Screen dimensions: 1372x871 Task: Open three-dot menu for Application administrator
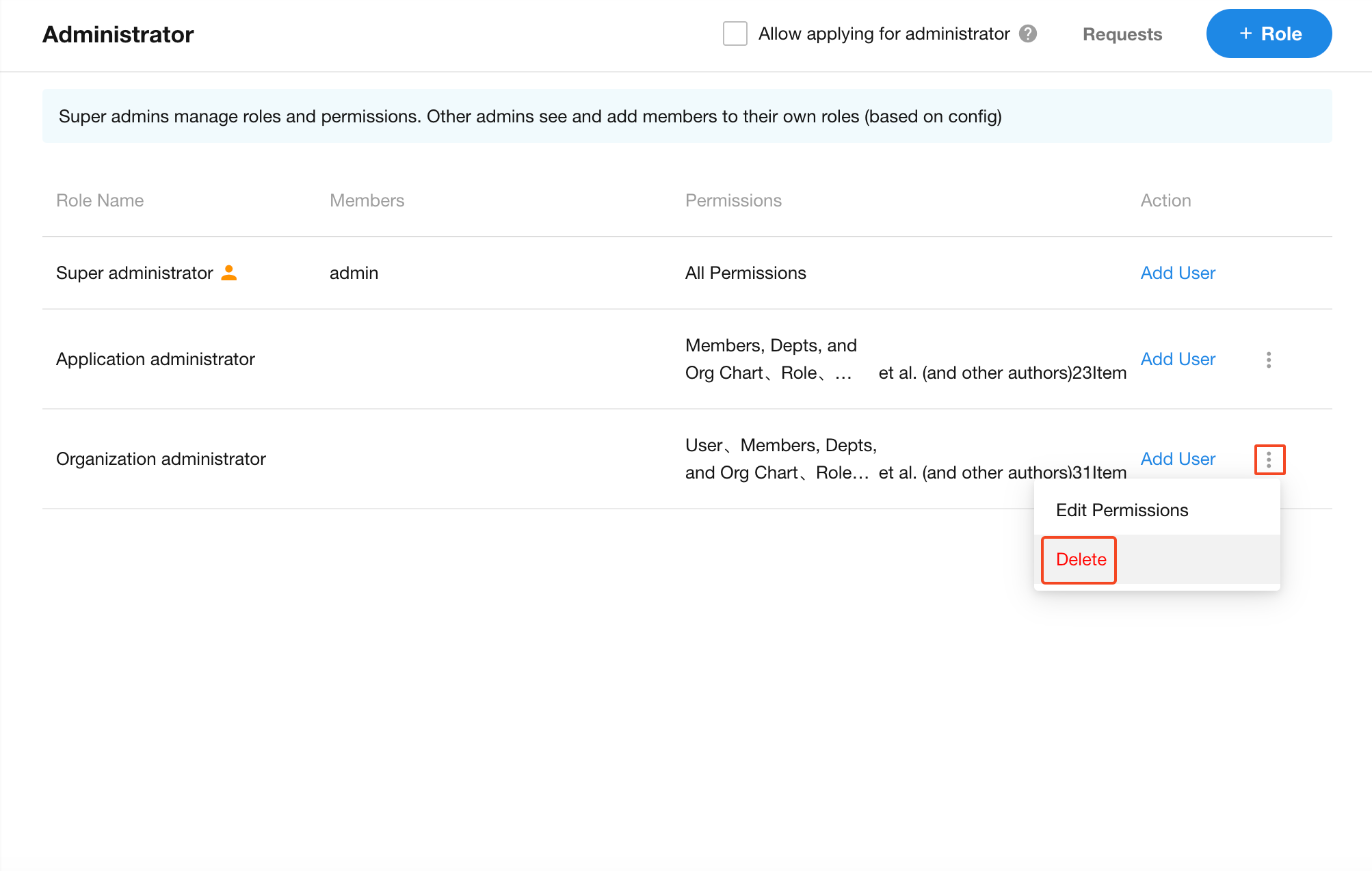(x=1269, y=360)
